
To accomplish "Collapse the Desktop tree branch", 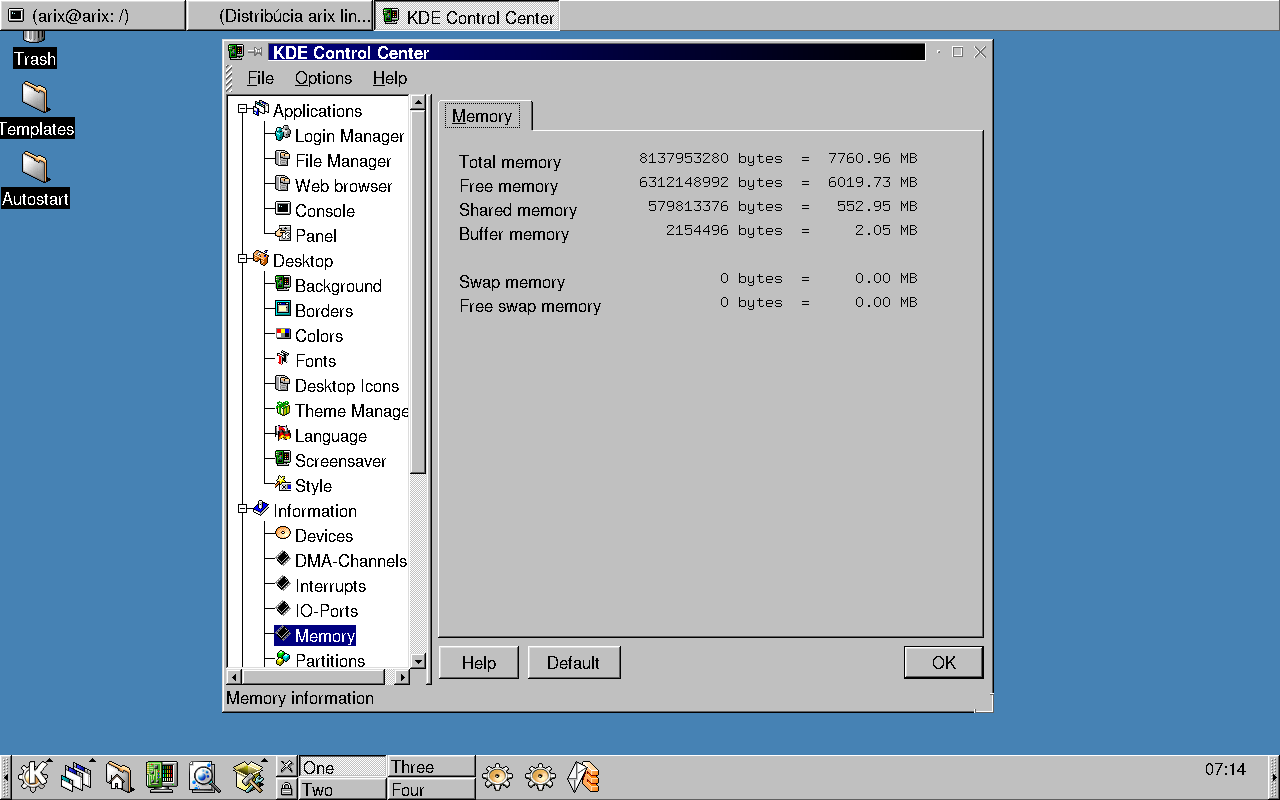I will [242, 259].
